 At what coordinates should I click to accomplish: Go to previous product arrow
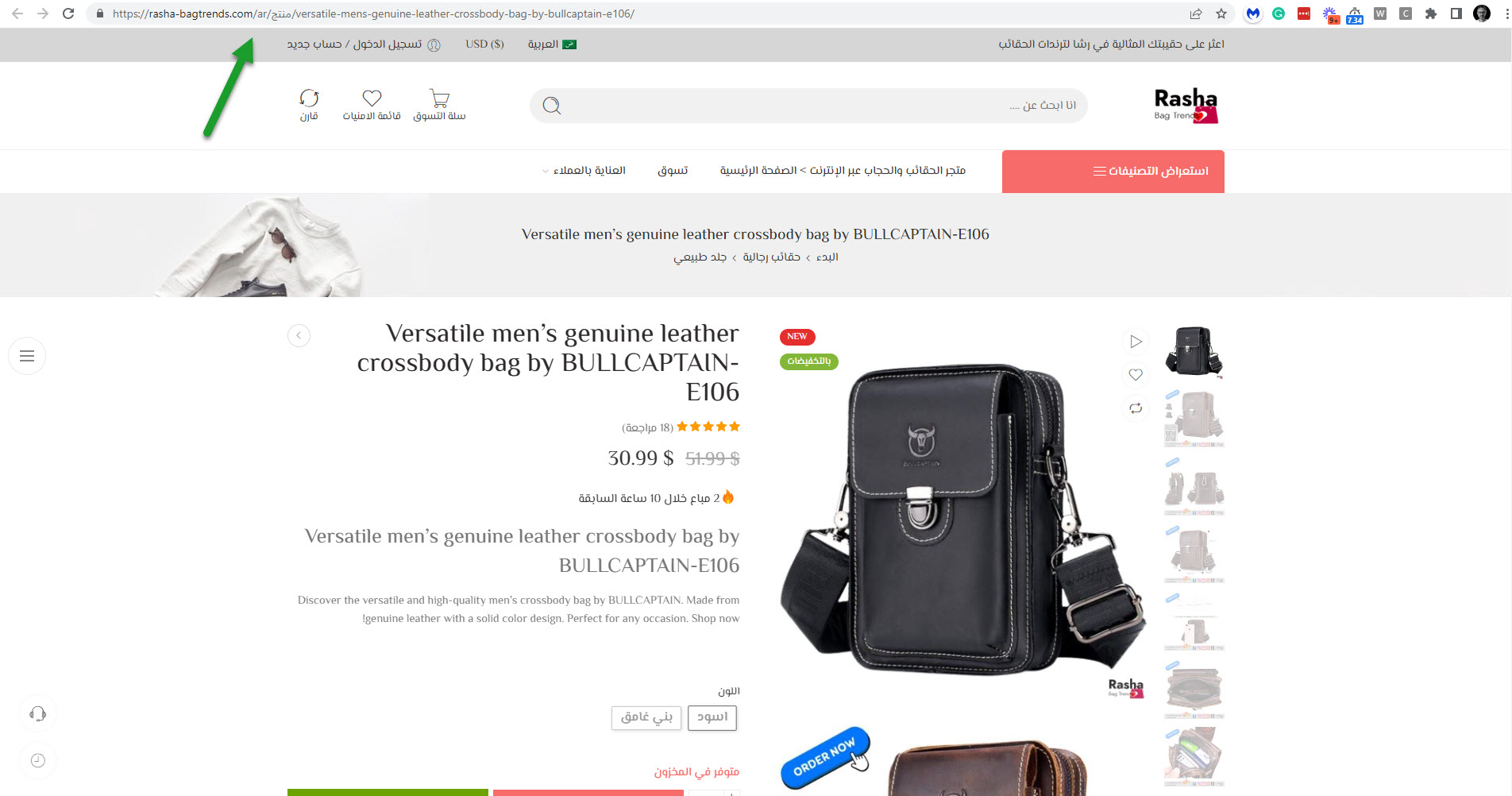(299, 335)
